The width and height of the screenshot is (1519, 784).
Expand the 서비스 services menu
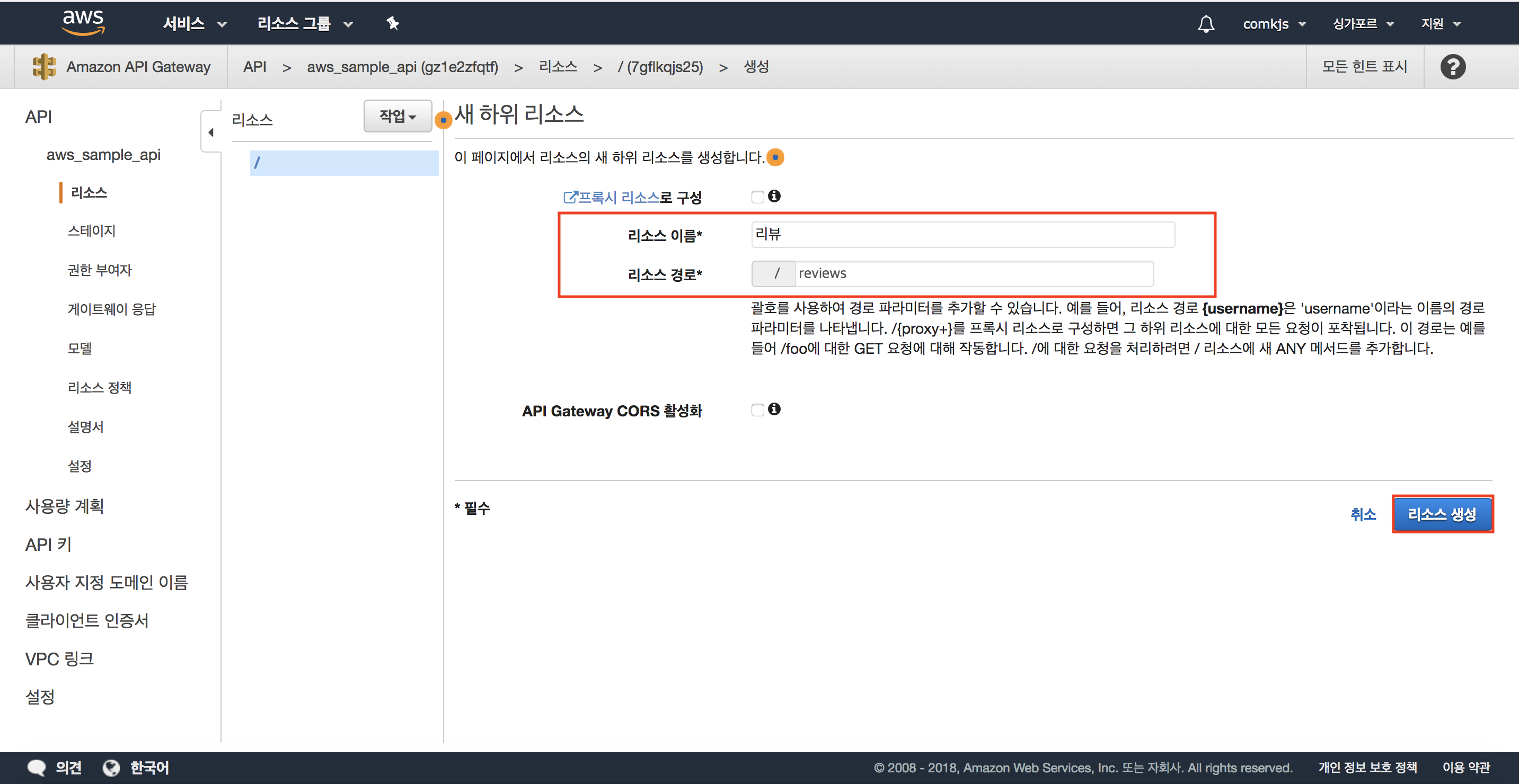click(x=195, y=24)
